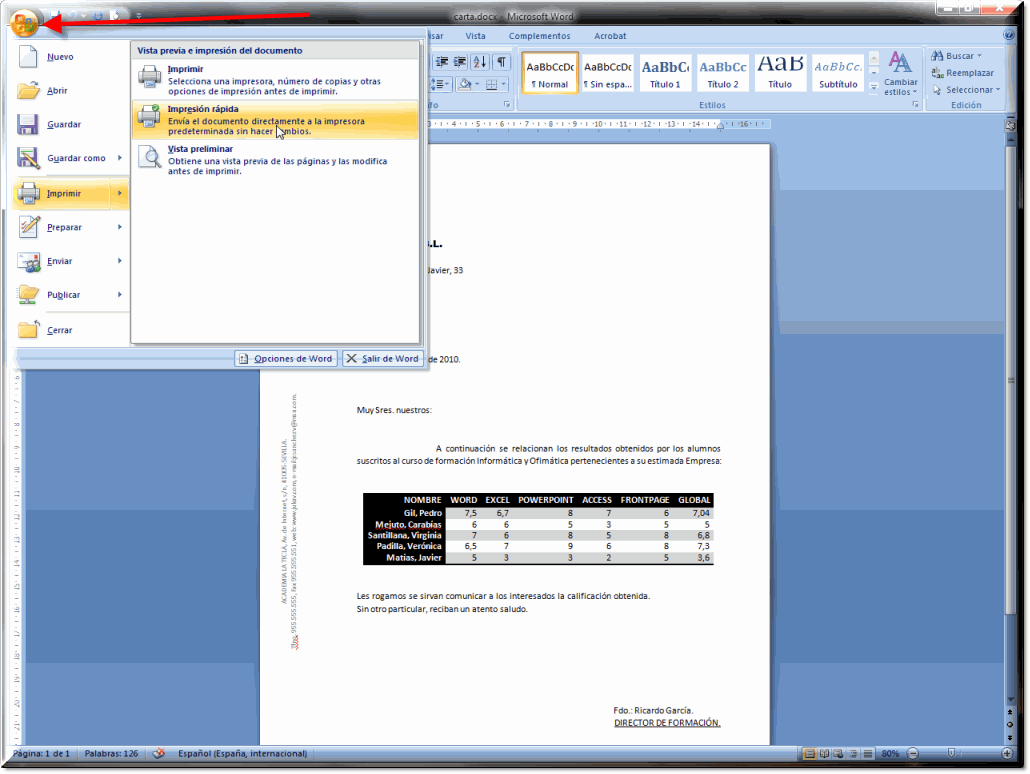Open the Complementos ribbon tab
1030x774 pixels.
point(539,36)
